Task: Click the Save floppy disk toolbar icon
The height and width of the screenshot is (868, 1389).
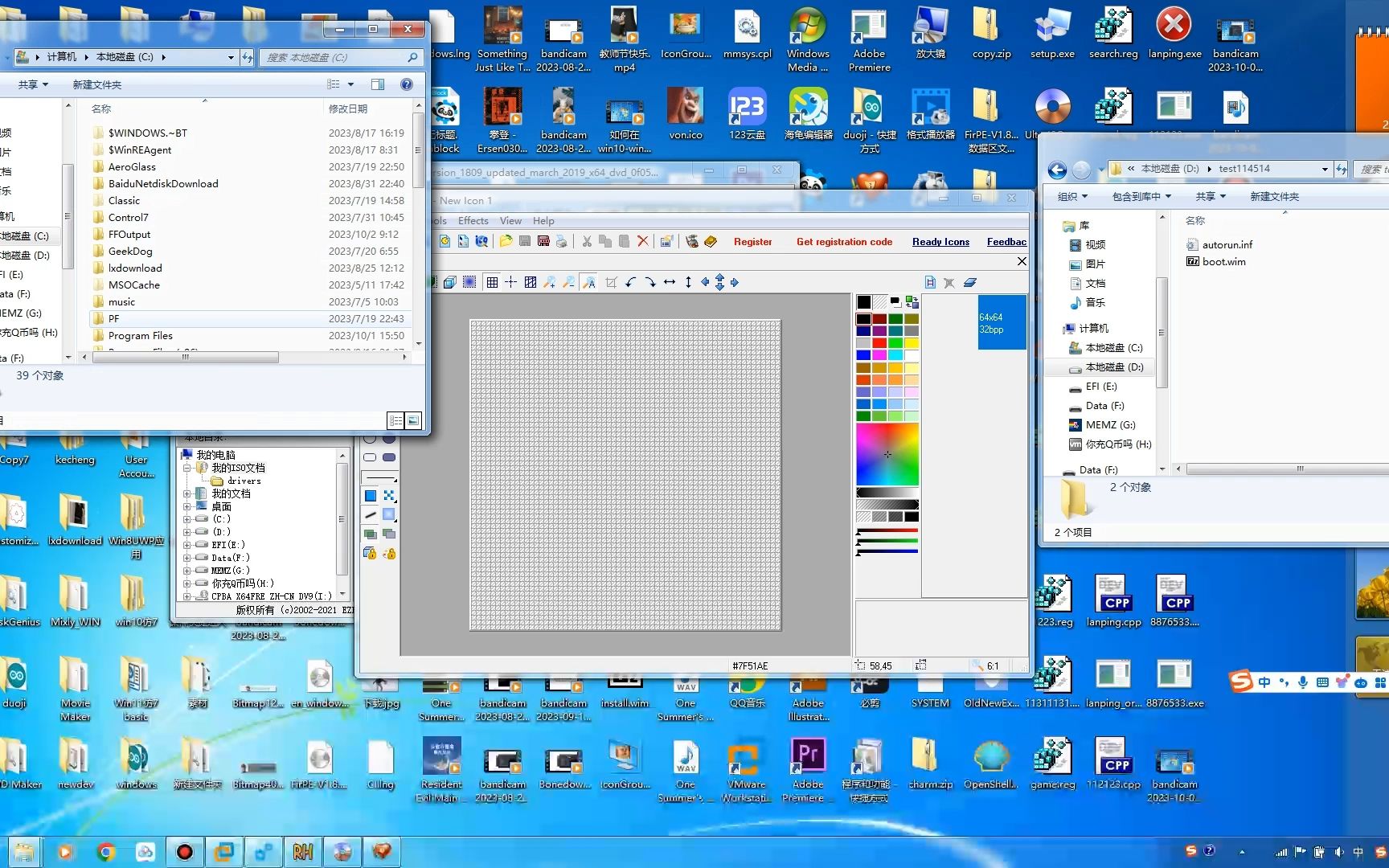Action: (x=525, y=241)
